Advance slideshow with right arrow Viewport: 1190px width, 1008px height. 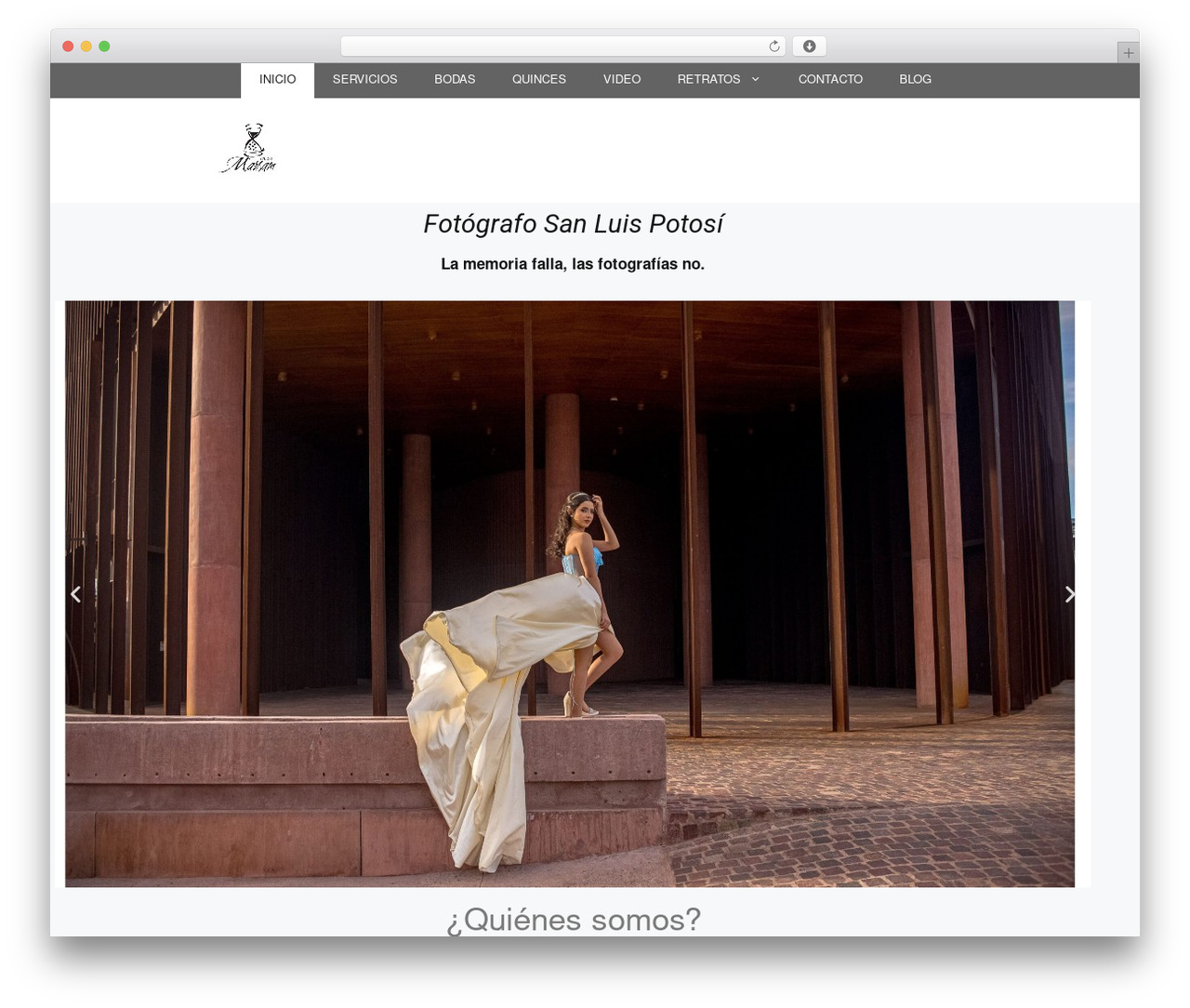(x=1069, y=594)
